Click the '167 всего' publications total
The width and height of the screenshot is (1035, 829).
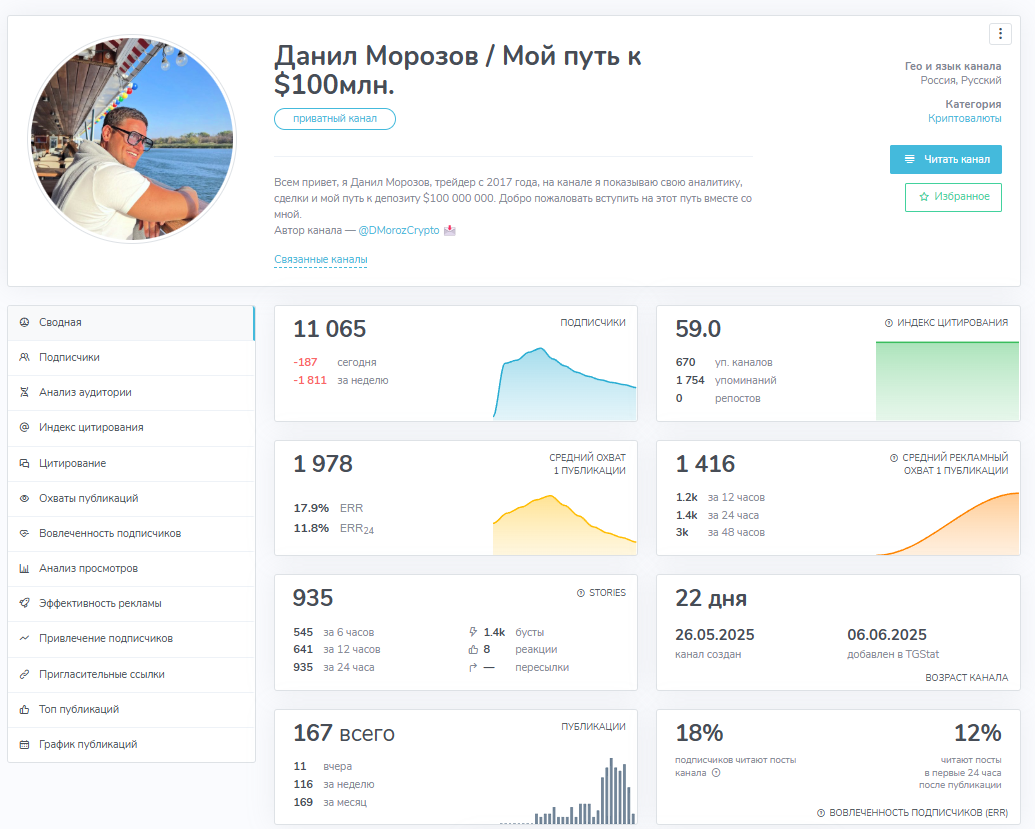pos(344,733)
